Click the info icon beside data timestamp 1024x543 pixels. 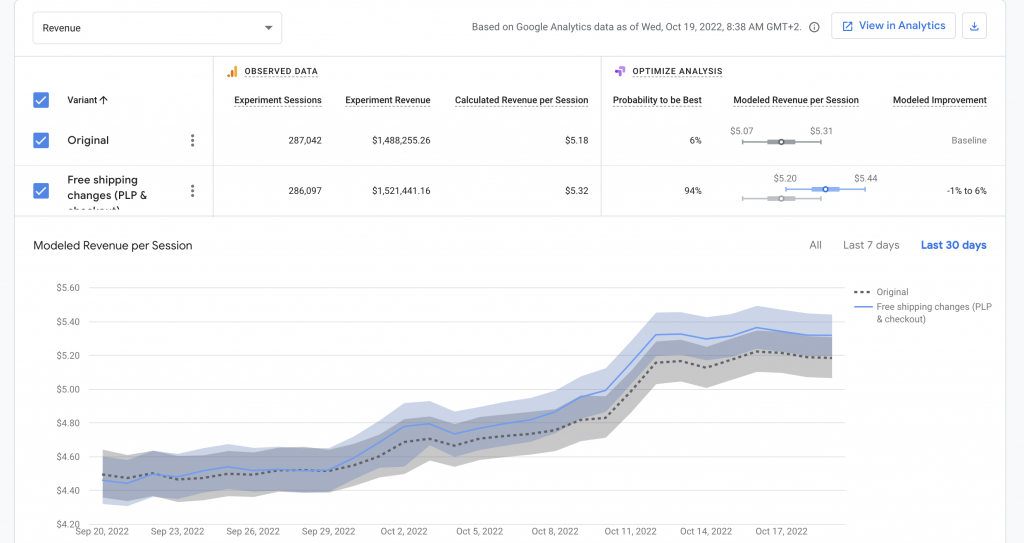pyautogui.click(x=814, y=27)
